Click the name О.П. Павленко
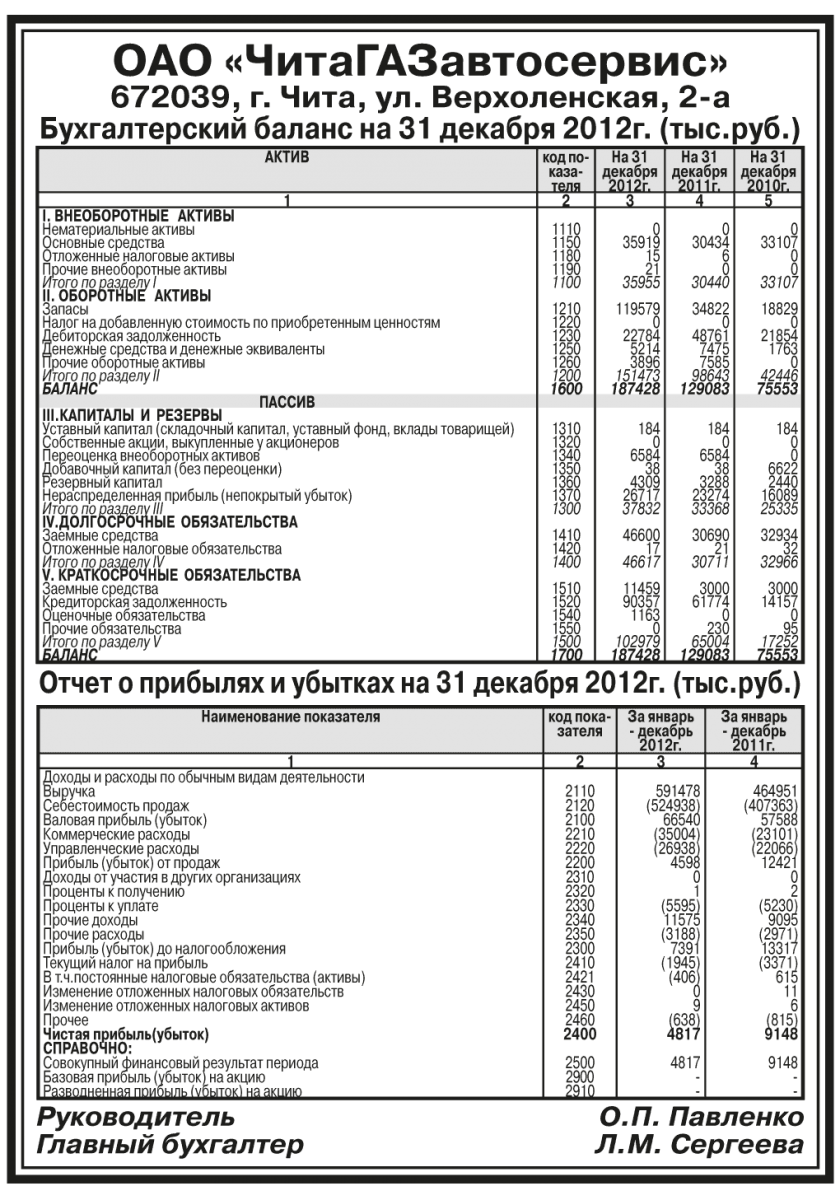This screenshot has width=840, height=1200. [x=701, y=1116]
